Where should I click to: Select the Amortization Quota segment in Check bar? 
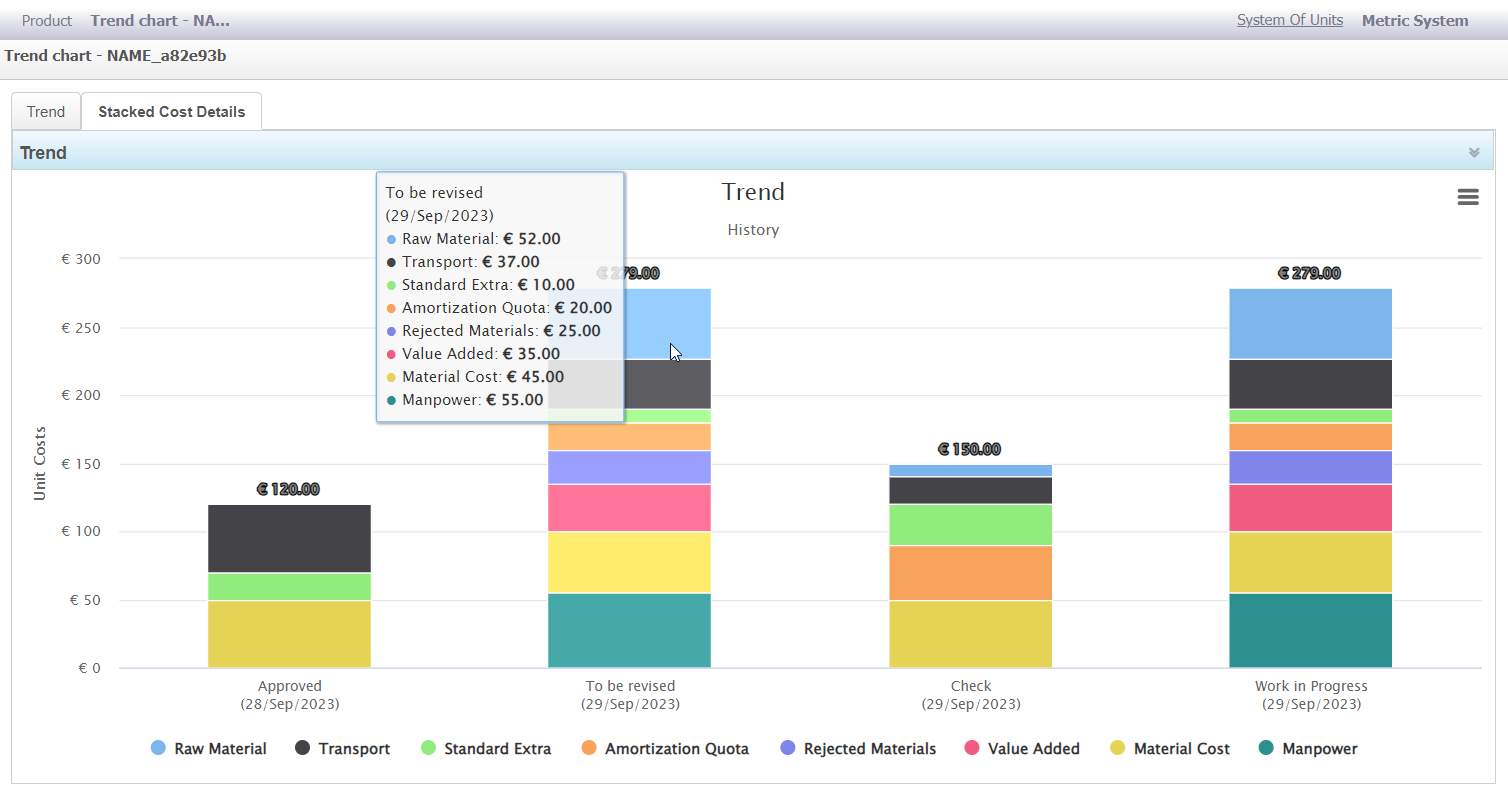coord(970,572)
